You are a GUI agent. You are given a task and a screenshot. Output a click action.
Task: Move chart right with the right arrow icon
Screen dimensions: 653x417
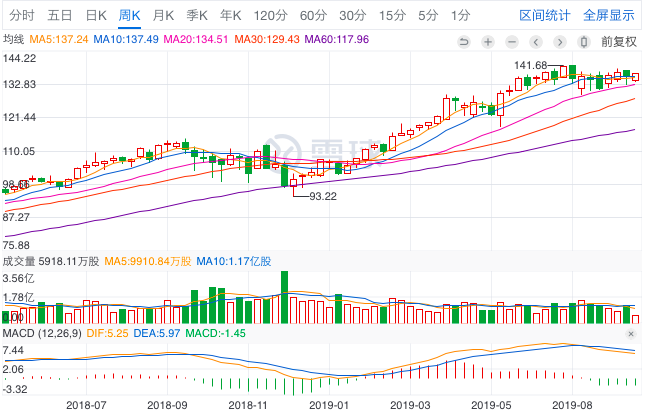560,42
